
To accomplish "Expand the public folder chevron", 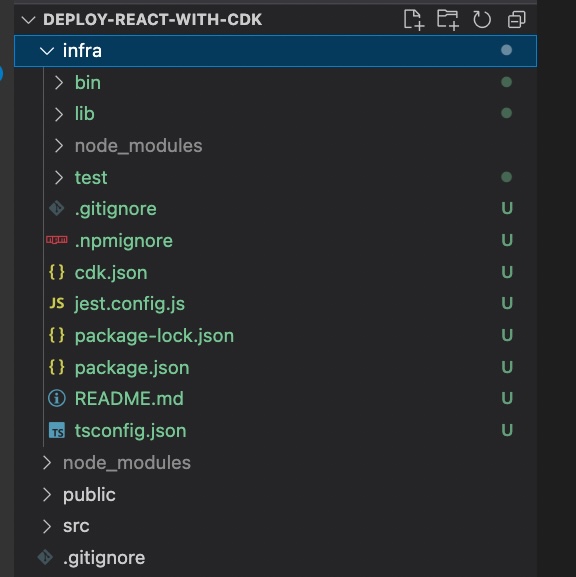I will 47,495.
